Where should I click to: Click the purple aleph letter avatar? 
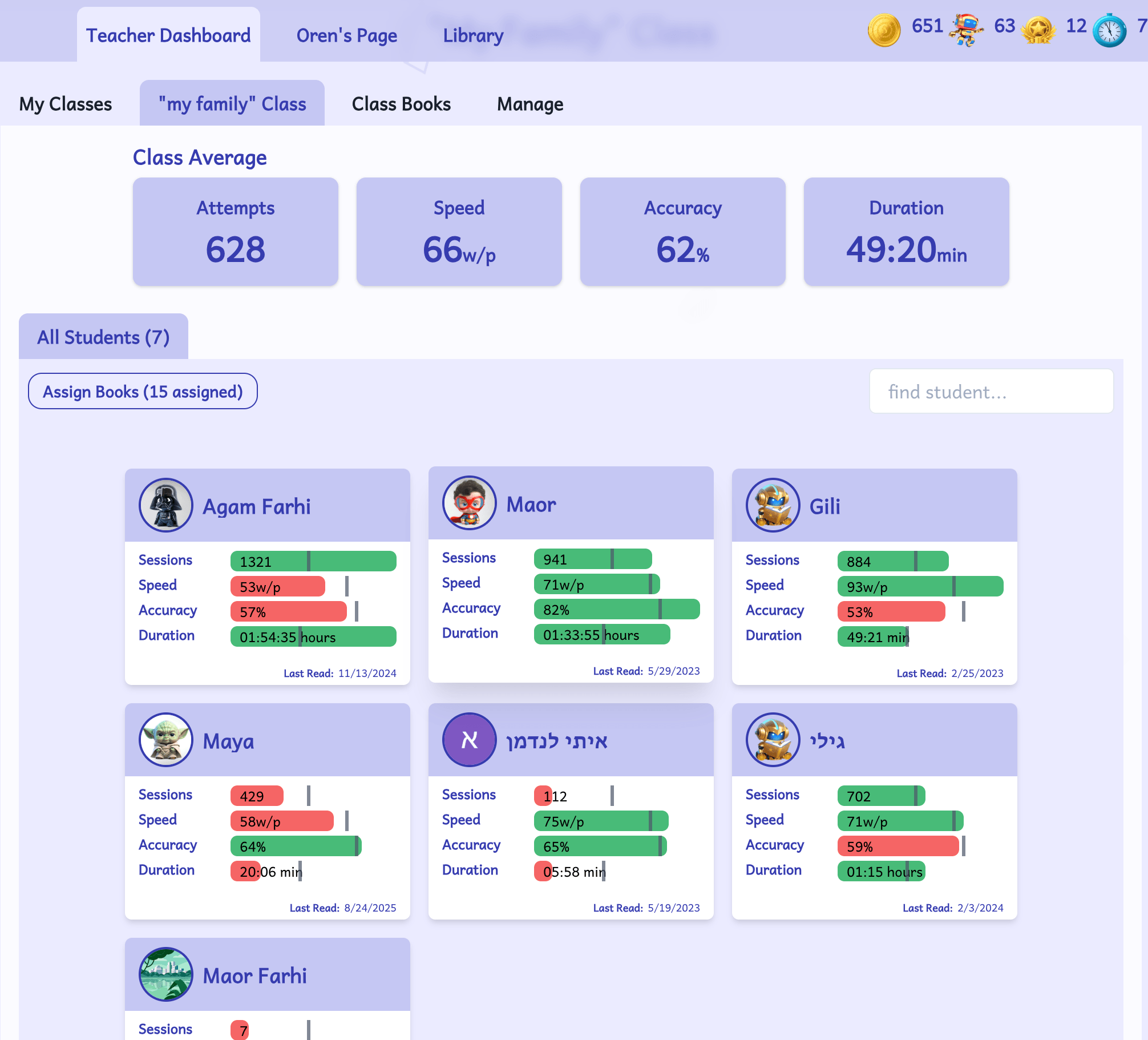(x=470, y=740)
